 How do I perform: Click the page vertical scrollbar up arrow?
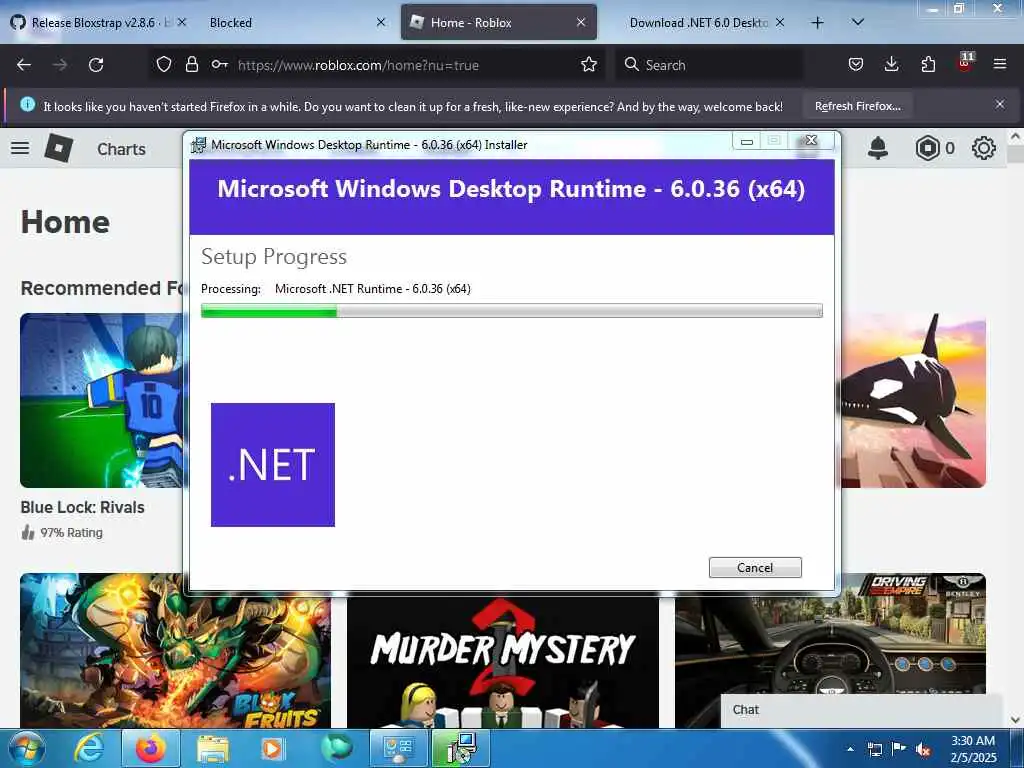[x=1016, y=138]
